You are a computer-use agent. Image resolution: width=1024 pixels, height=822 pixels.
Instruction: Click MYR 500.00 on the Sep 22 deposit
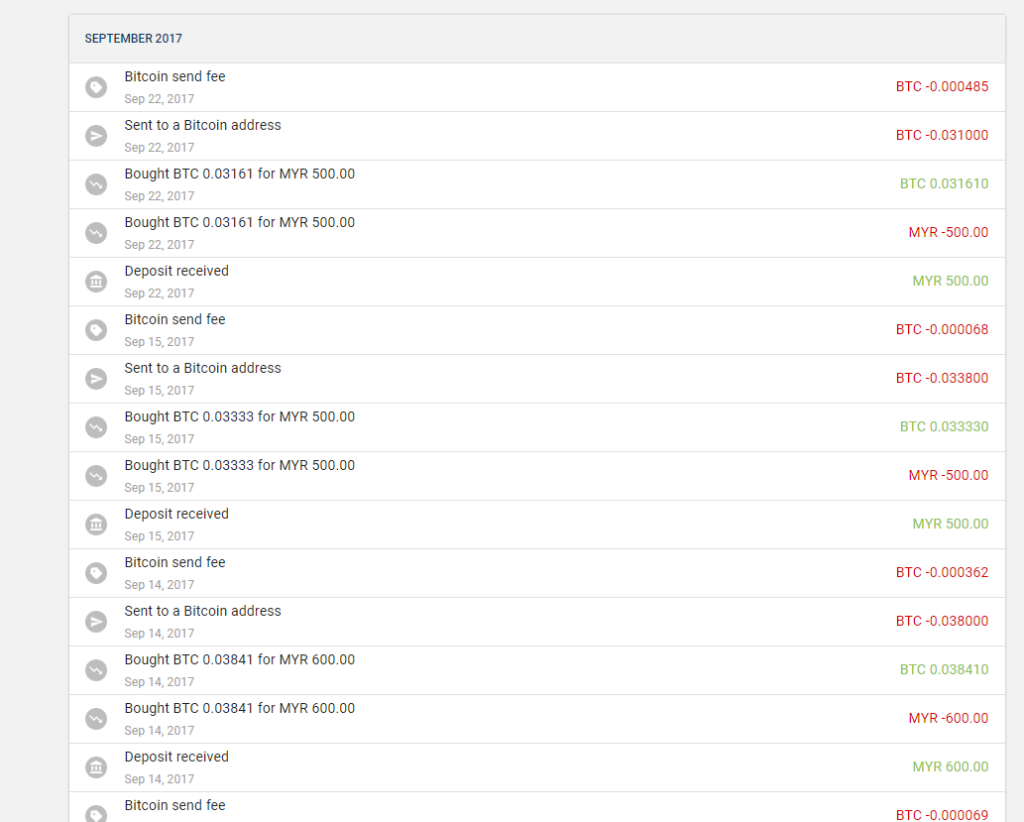click(x=950, y=281)
